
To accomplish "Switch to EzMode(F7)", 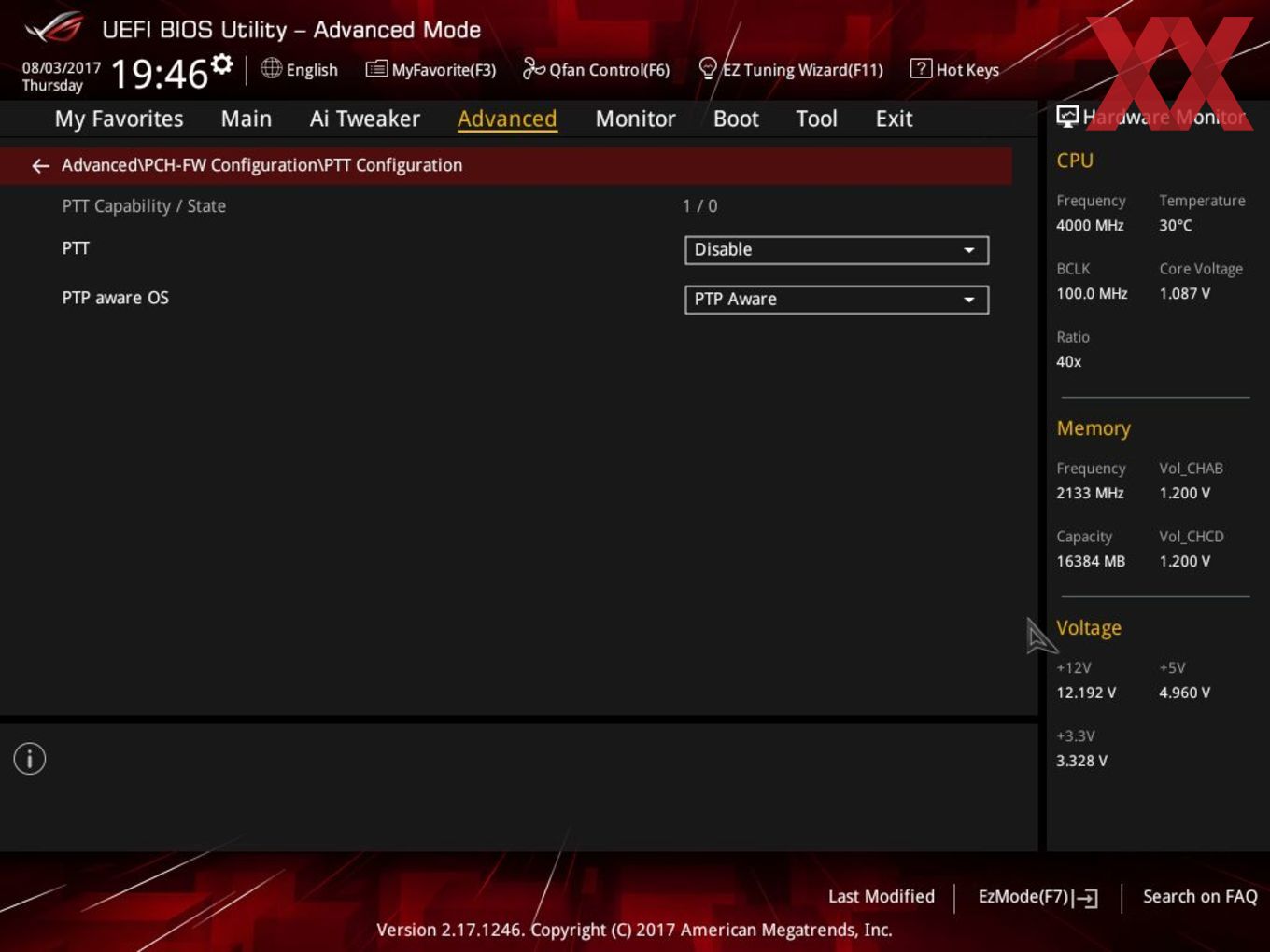I will pyautogui.click(x=1037, y=897).
